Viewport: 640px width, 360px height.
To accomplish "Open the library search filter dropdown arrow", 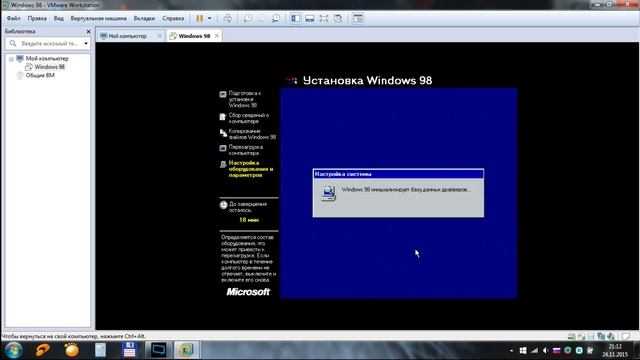I will pos(86,43).
